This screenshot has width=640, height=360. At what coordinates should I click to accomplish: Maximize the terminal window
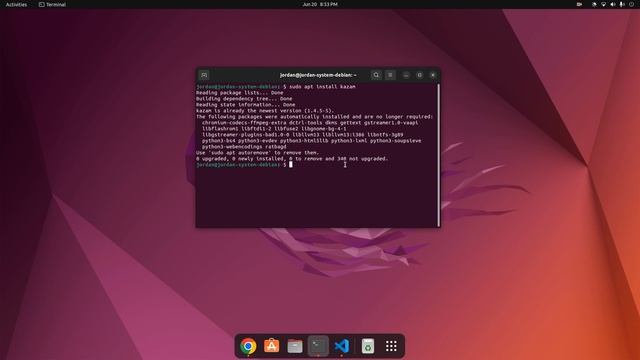[420, 75]
